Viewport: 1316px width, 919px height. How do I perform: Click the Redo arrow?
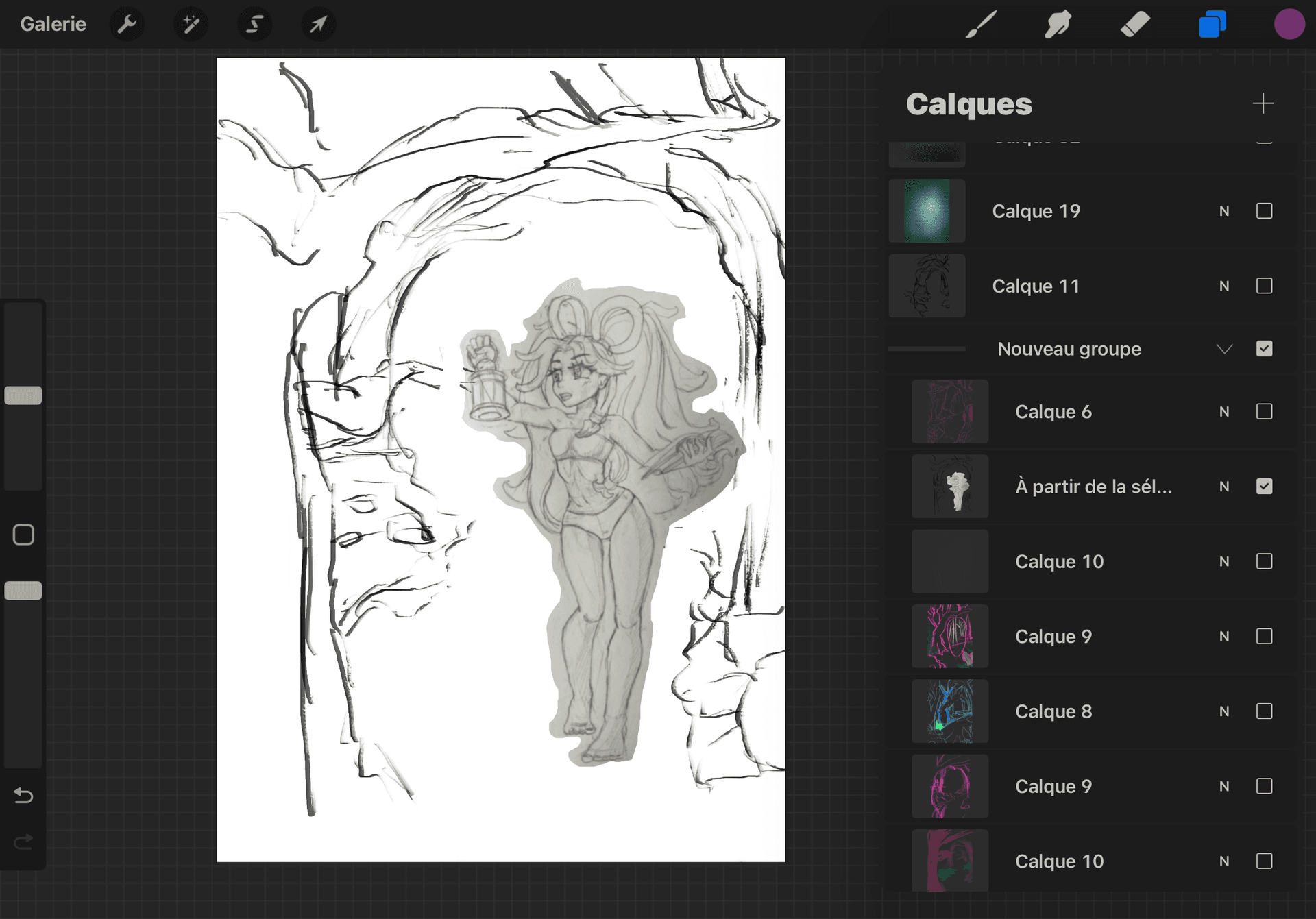23,842
